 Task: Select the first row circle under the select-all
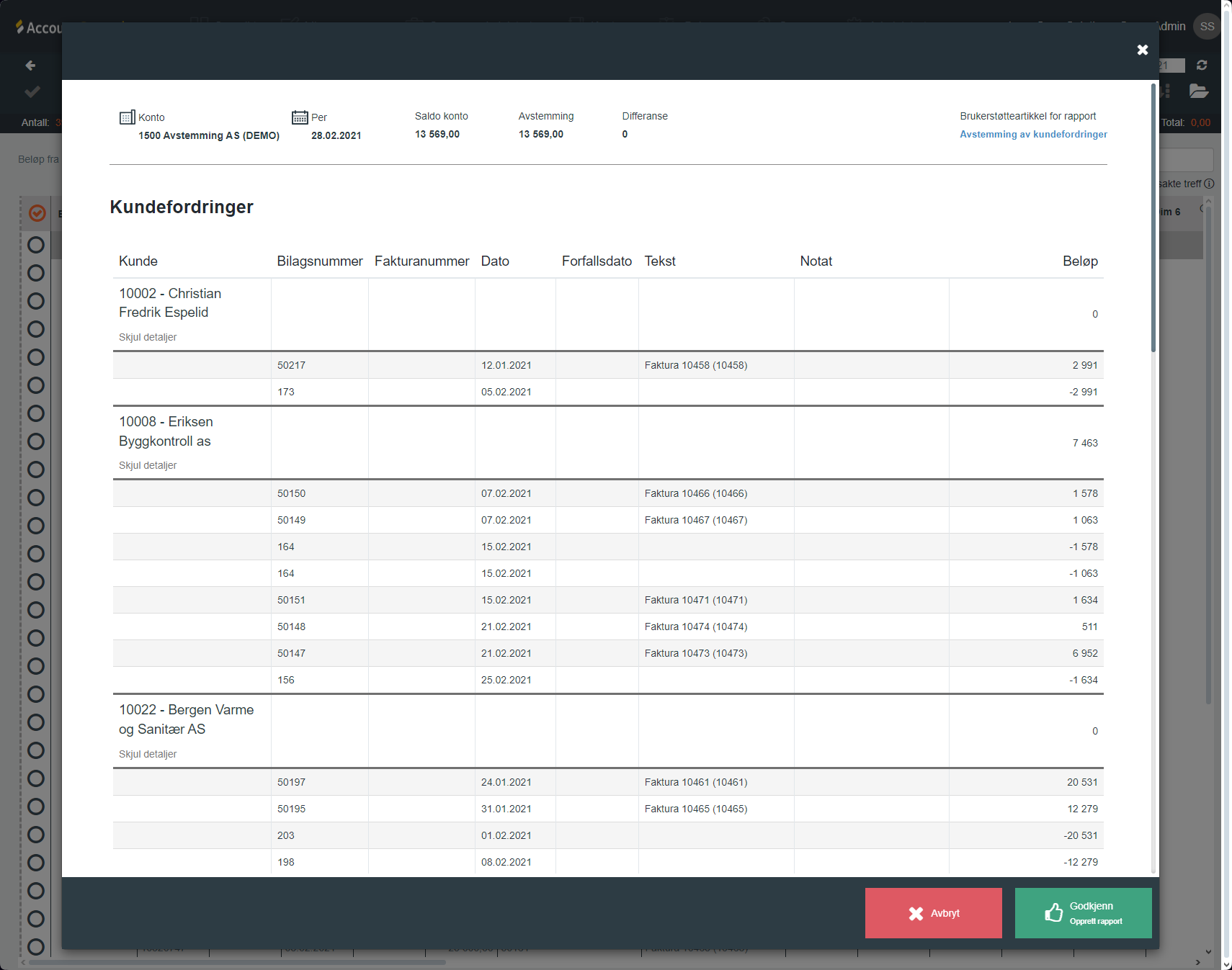click(36, 245)
